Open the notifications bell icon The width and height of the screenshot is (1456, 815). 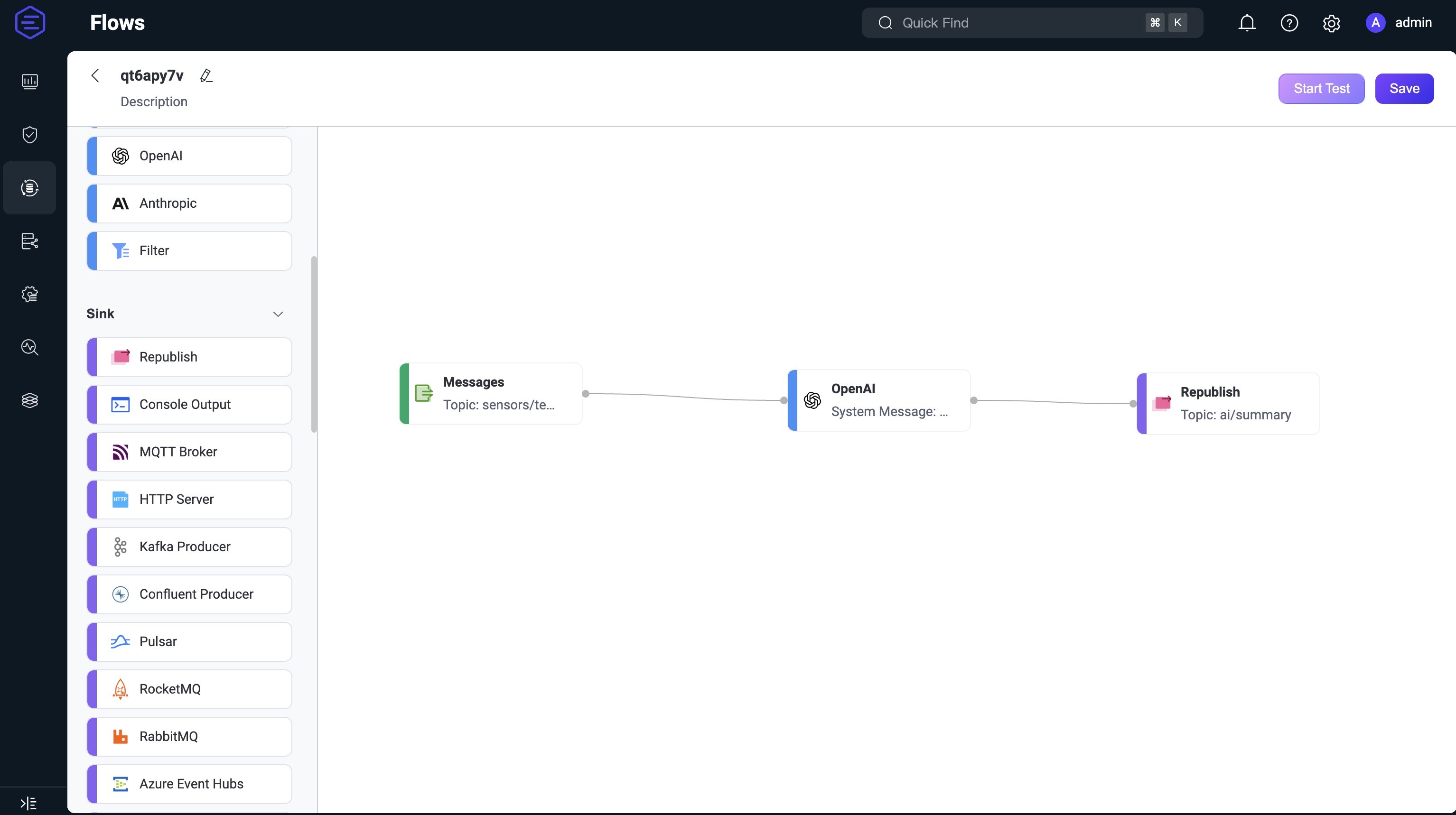click(x=1247, y=23)
